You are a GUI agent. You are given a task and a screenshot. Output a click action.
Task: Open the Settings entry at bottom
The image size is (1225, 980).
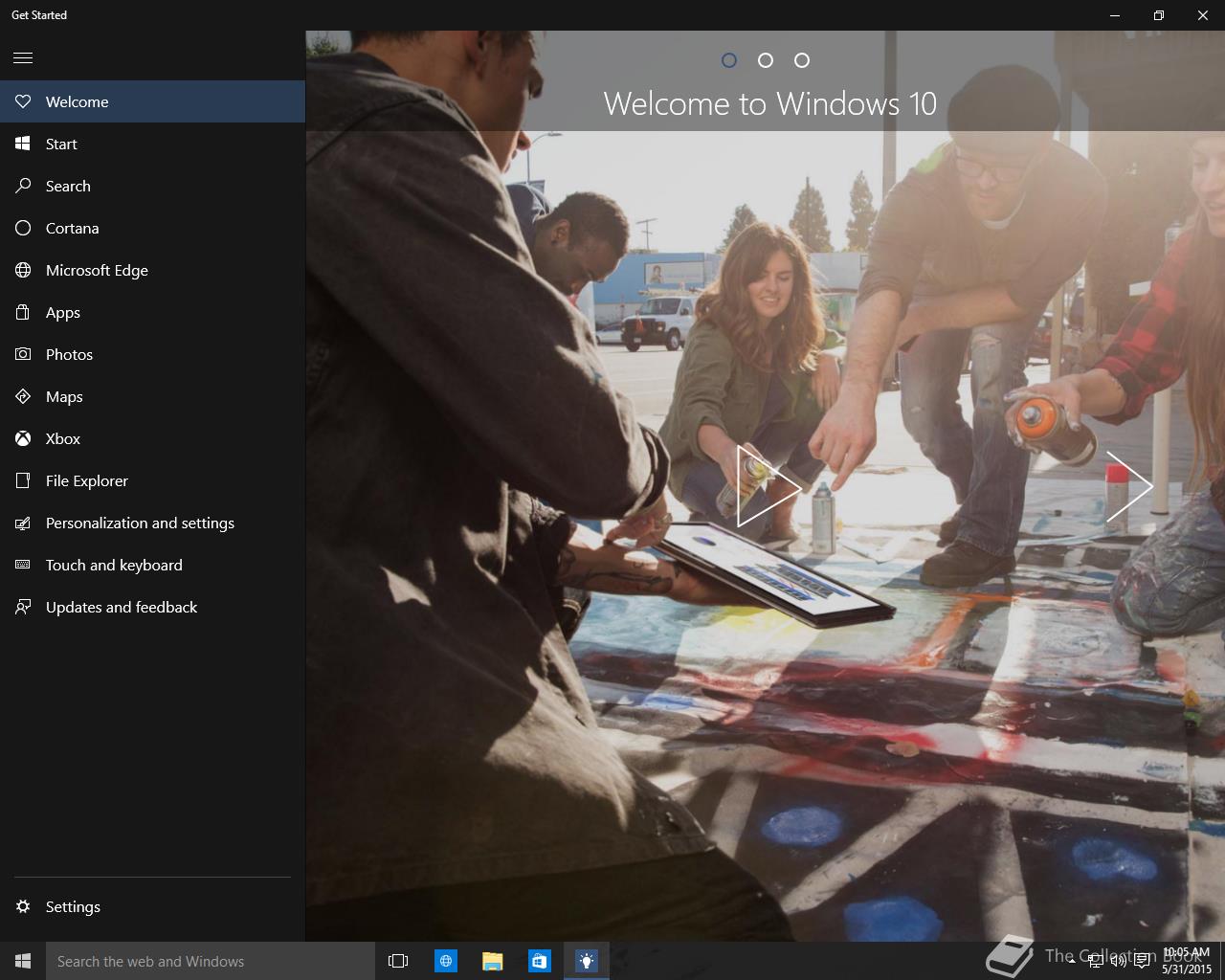152,906
